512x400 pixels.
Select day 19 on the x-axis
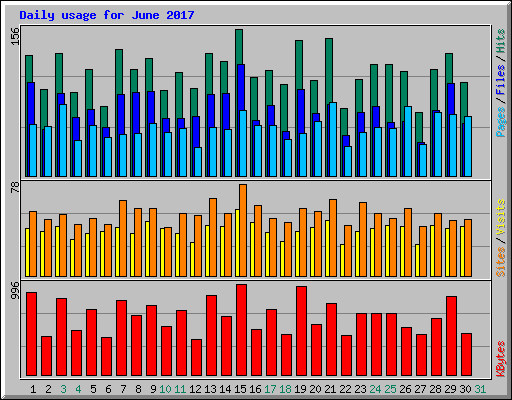coord(300,389)
